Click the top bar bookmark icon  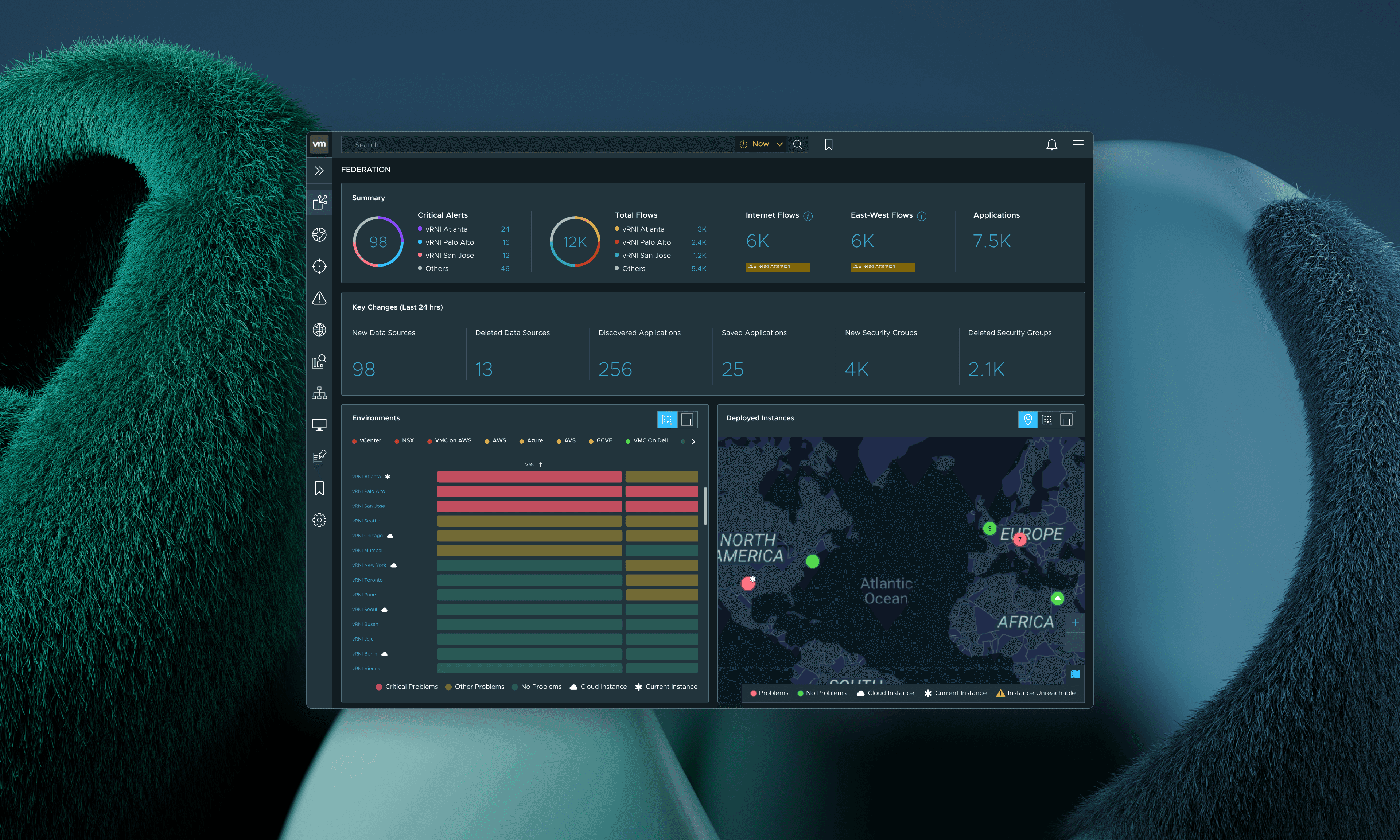(828, 144)
